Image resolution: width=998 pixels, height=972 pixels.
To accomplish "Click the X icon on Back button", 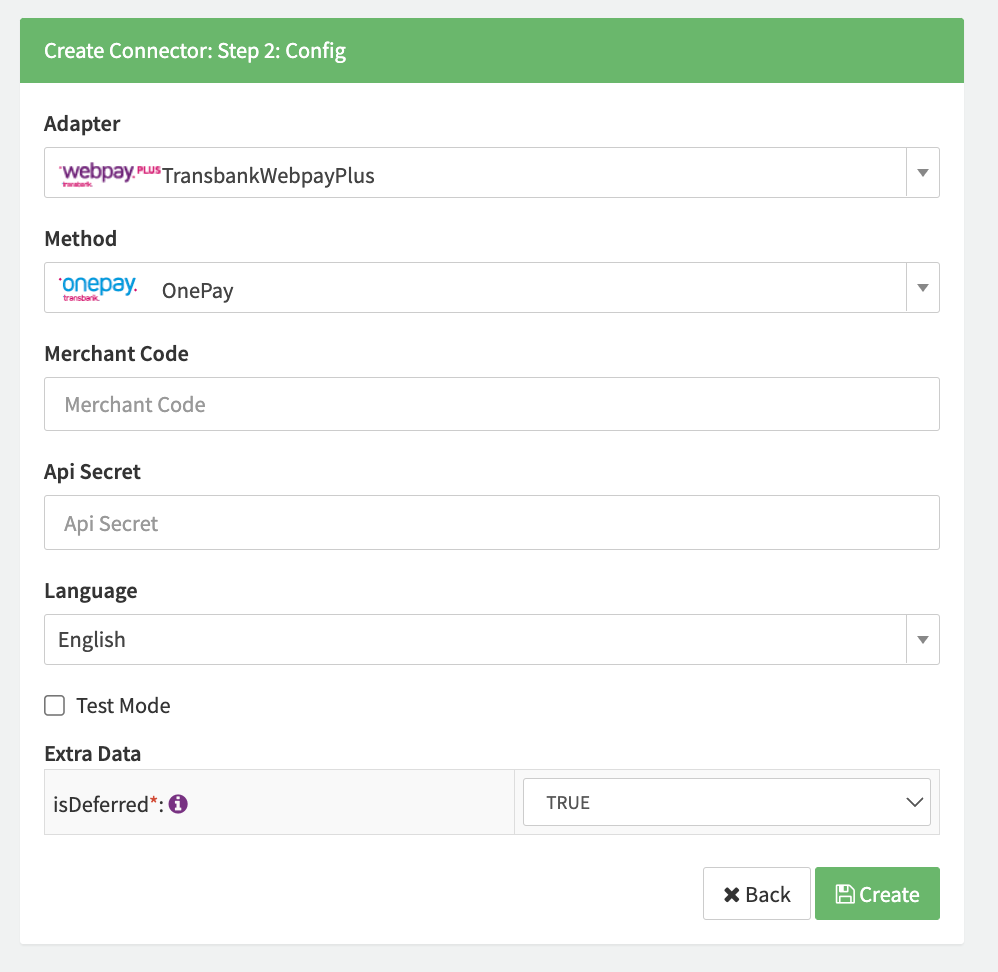I will 731,894.
